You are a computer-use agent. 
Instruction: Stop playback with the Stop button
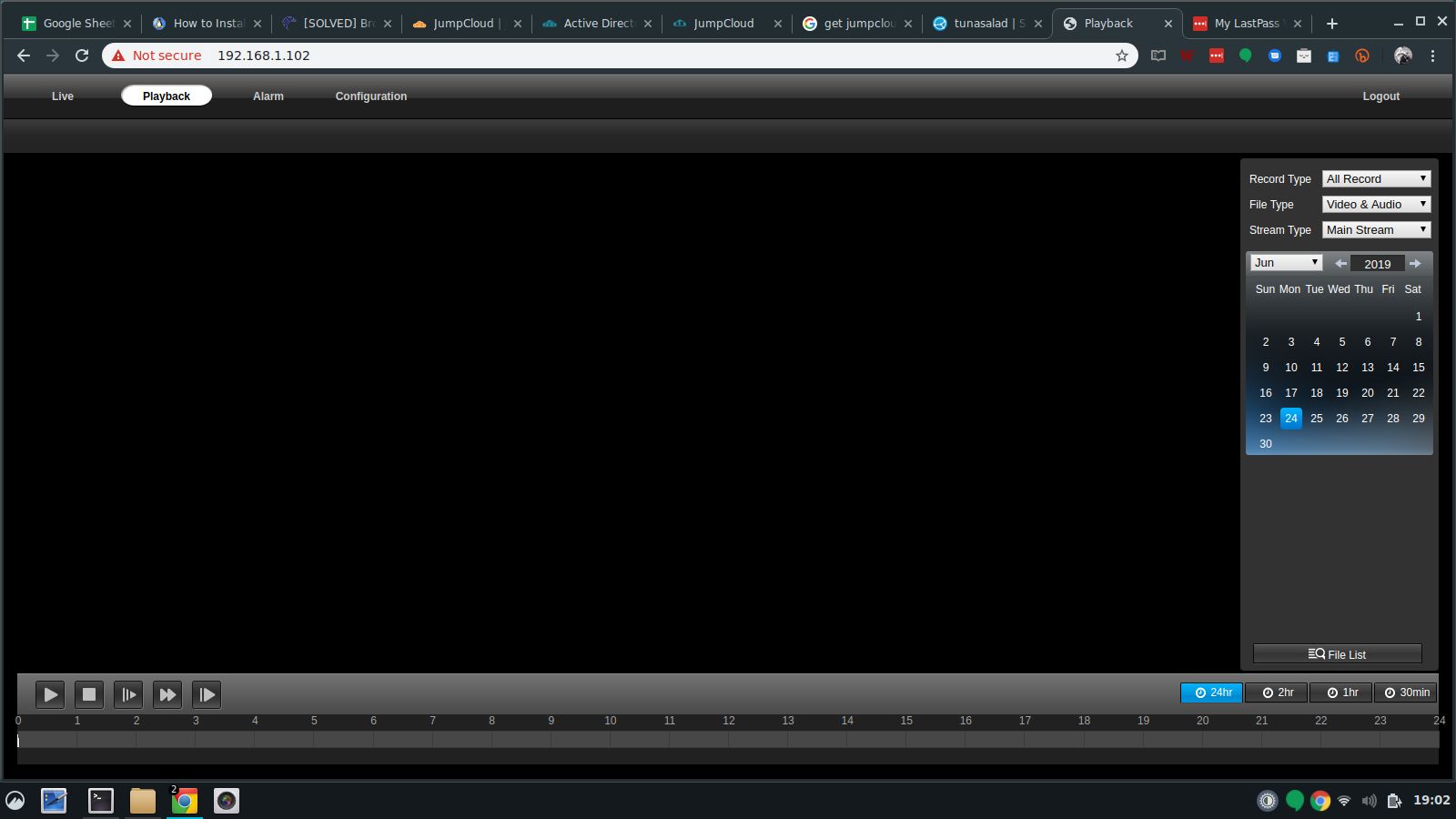click(89, 694)
